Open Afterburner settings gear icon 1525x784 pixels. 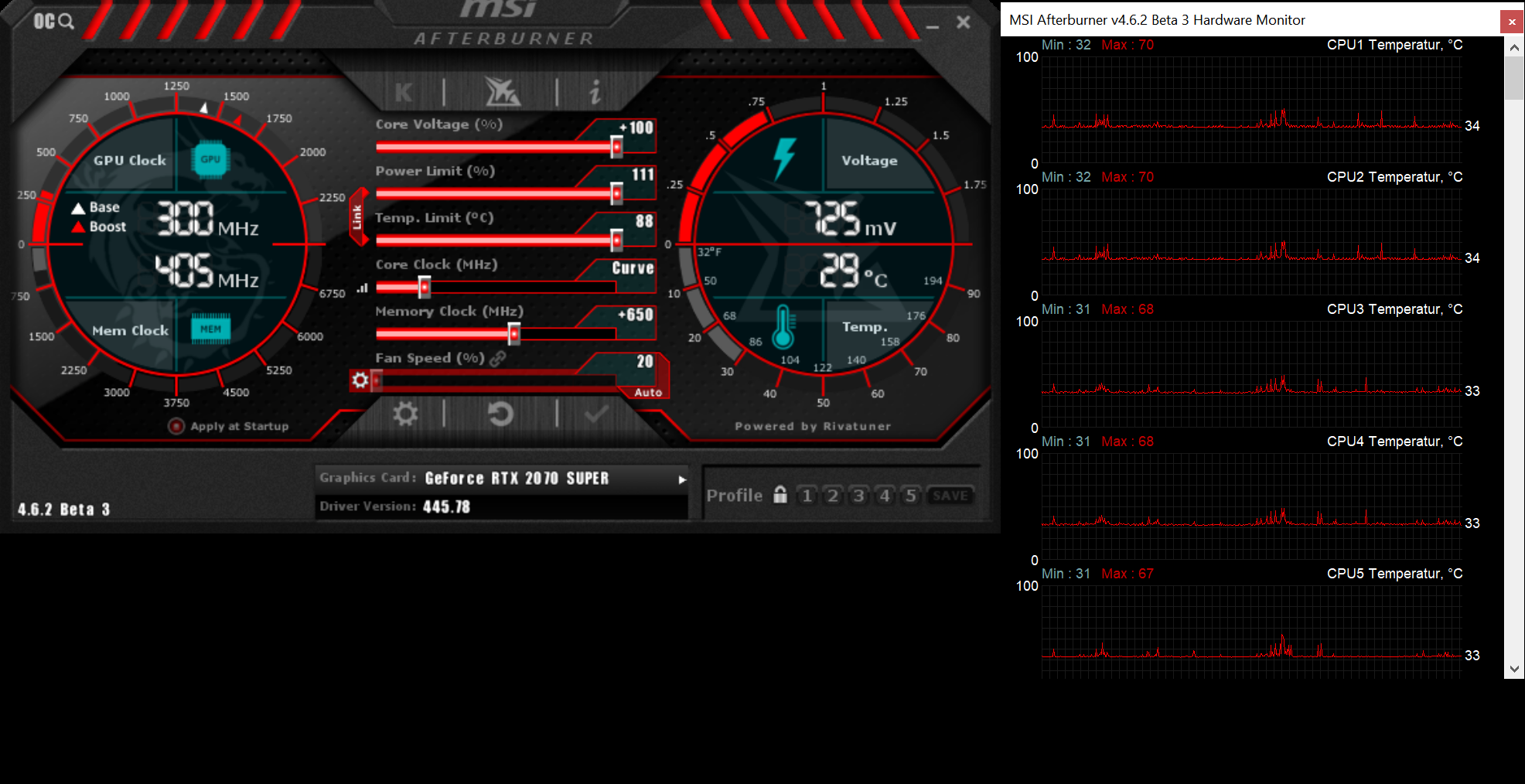pyautogui.click(x=405, y=414)
